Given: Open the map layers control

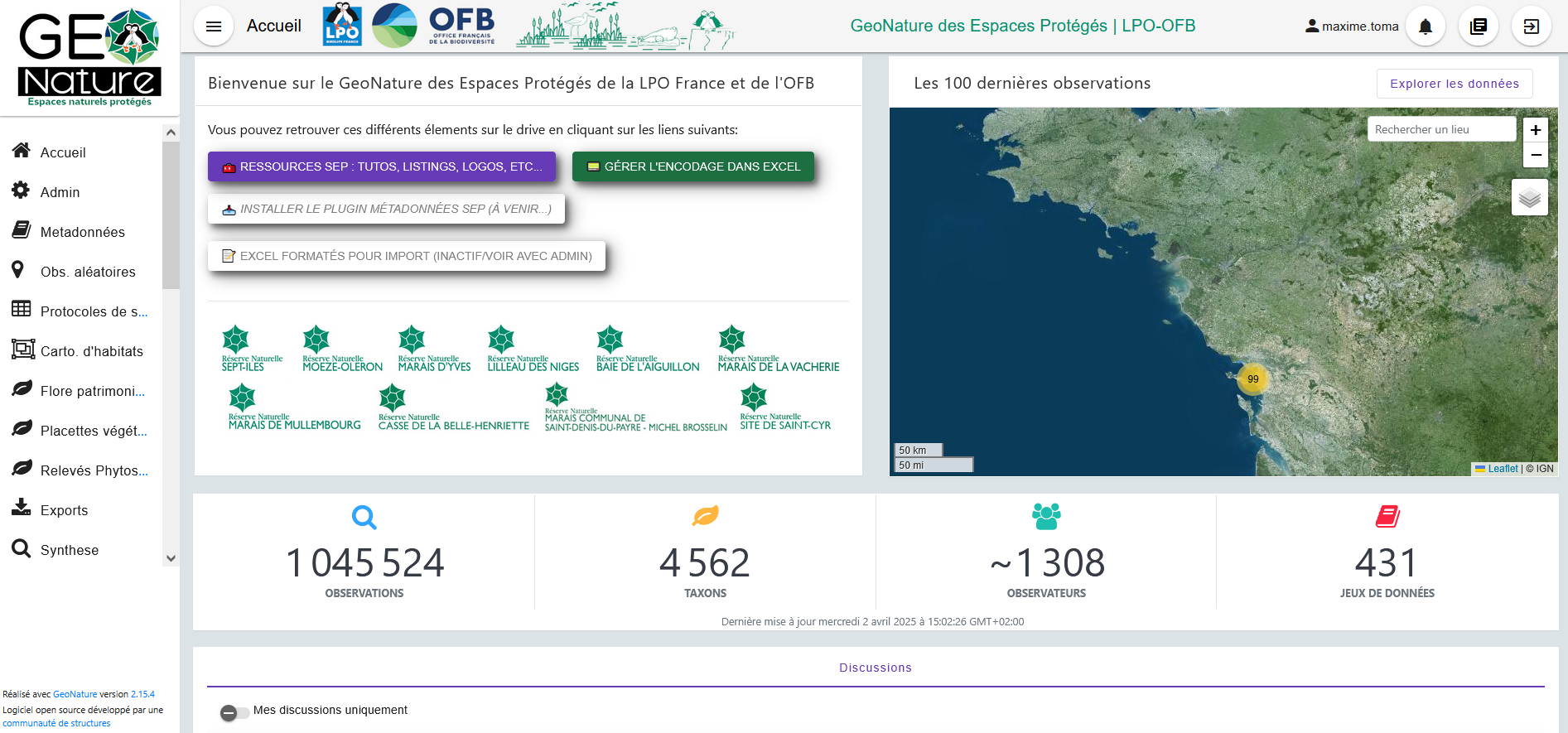Looking at the screenshot, I should (1529, 198).
